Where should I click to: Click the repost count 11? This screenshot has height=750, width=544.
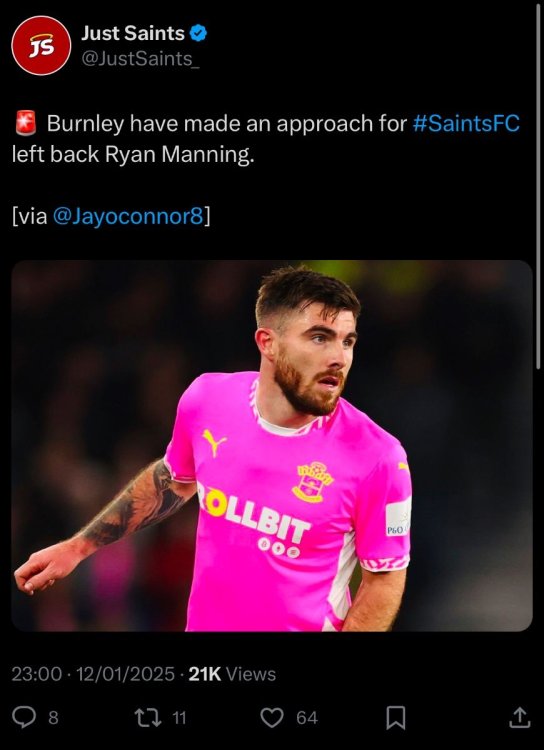click(x=178, y=718)
